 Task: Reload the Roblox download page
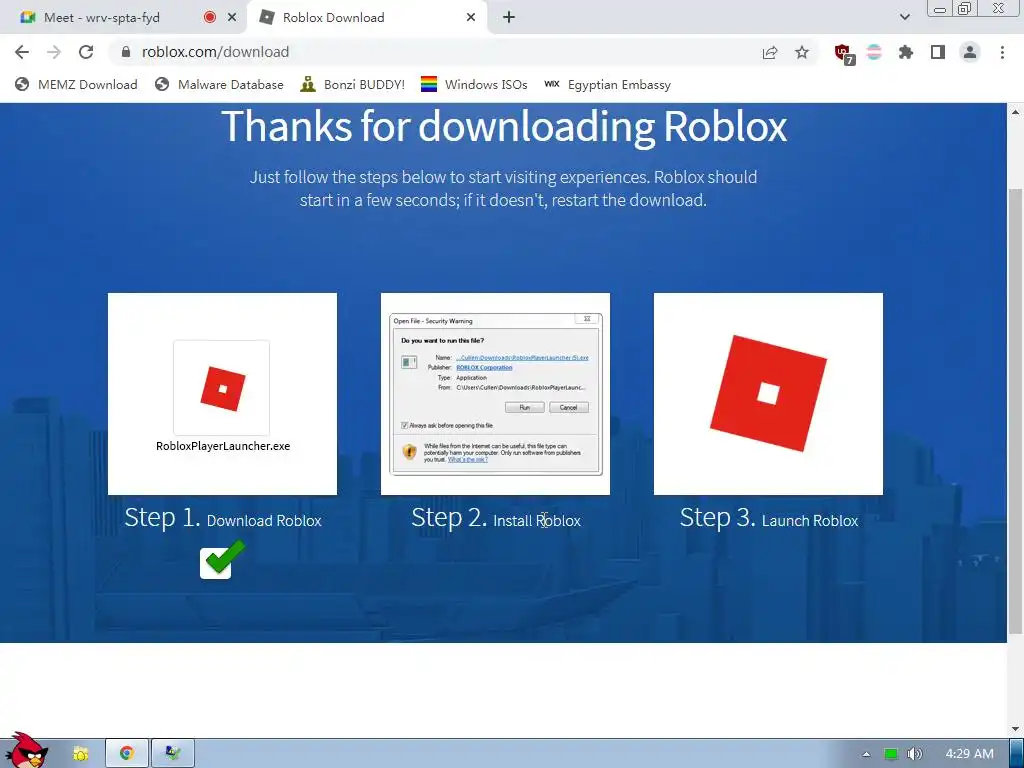pyautogui.click(x=86, y=52)
